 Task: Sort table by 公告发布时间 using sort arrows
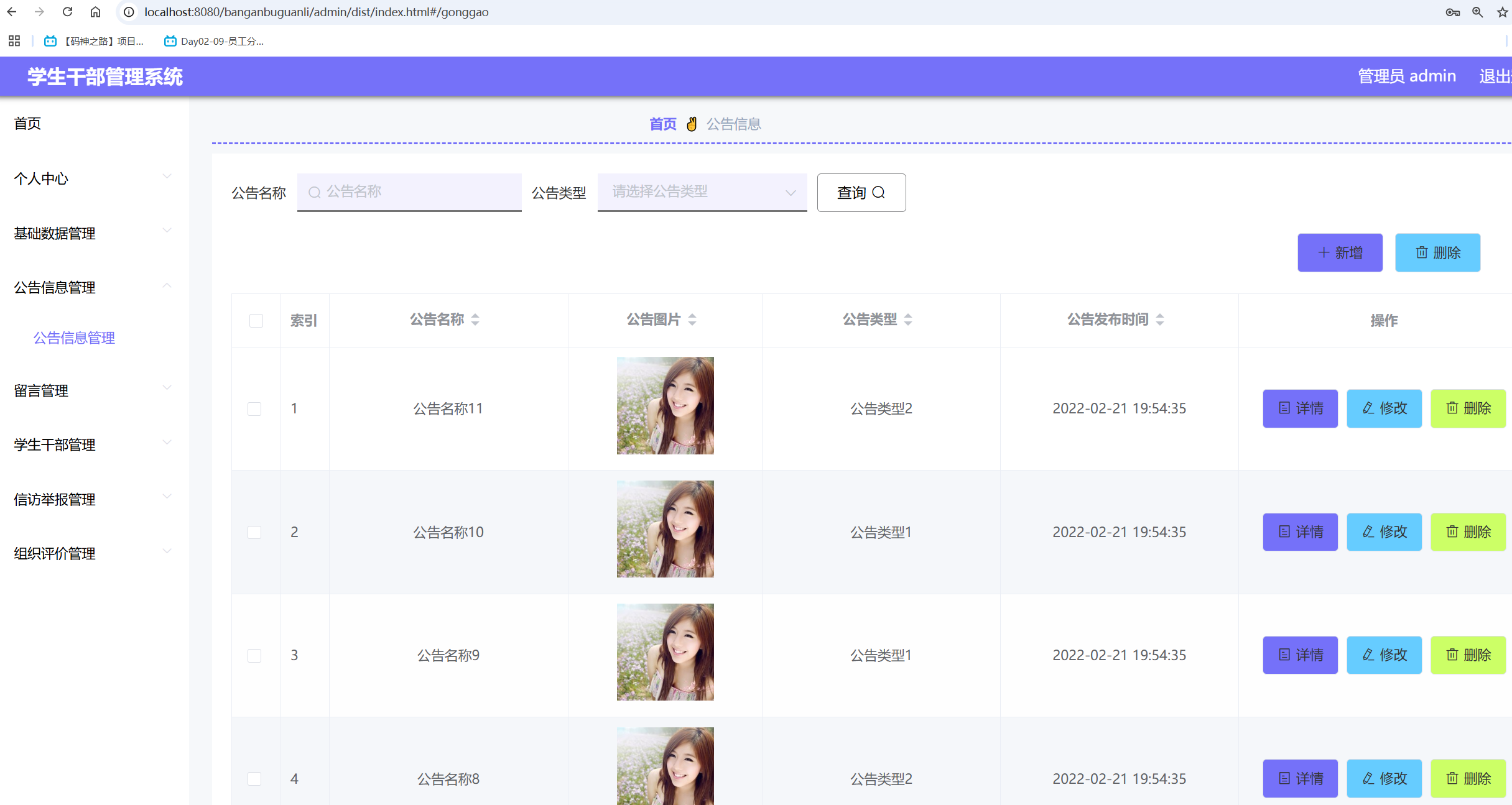pos(1160,320)
